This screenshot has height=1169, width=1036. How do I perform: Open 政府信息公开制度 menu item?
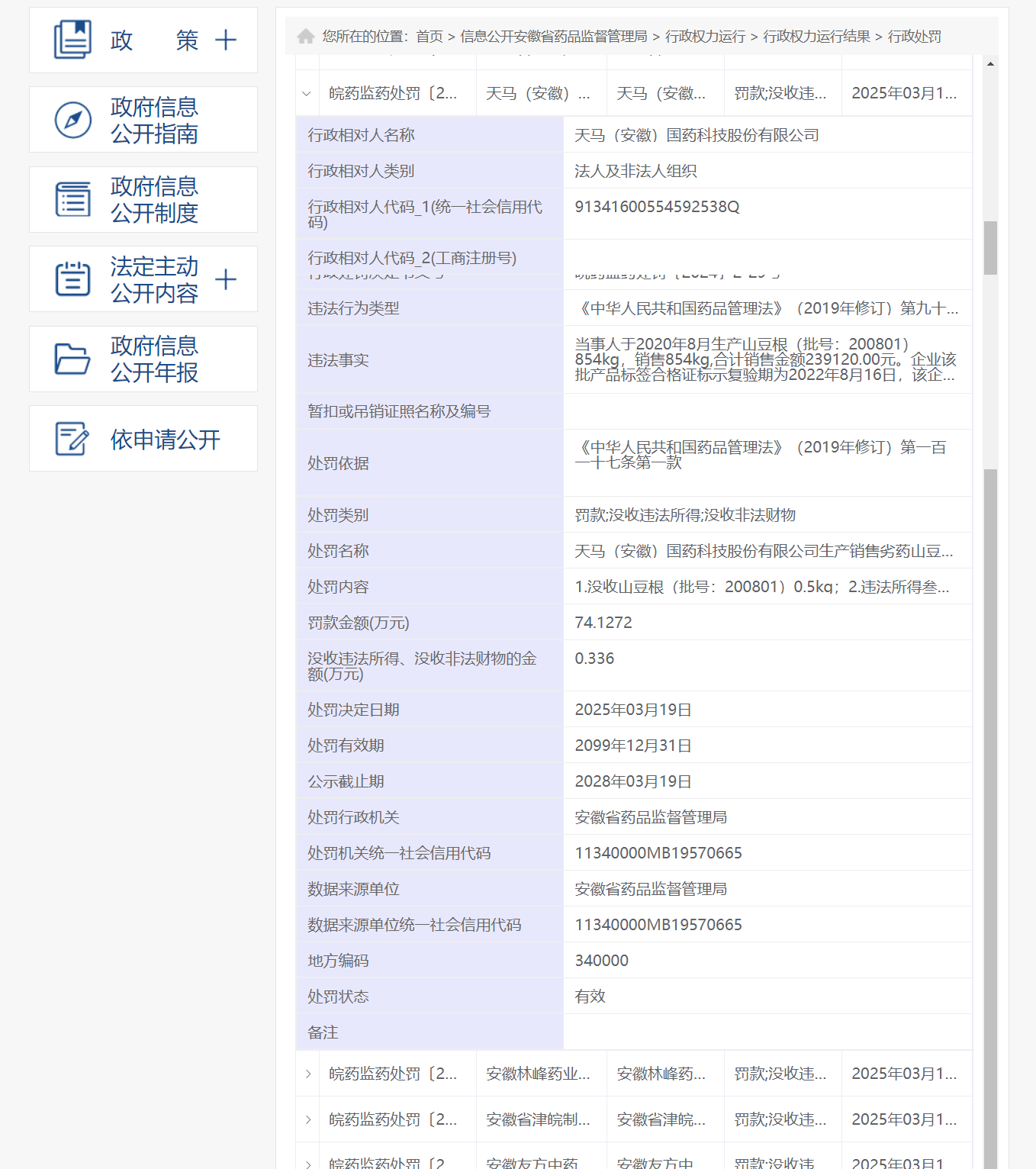[x=143, y=199]
